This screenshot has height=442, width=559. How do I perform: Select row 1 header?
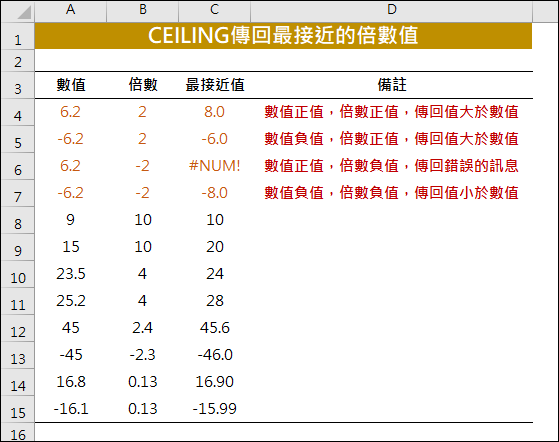[x=17, y=36]
